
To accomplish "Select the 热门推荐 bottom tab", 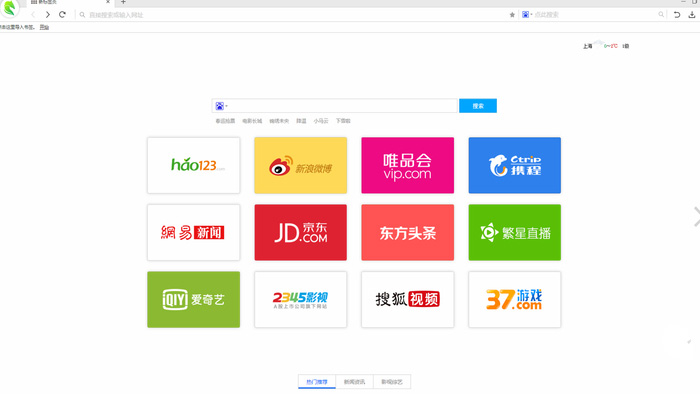I will click(317, 382).
